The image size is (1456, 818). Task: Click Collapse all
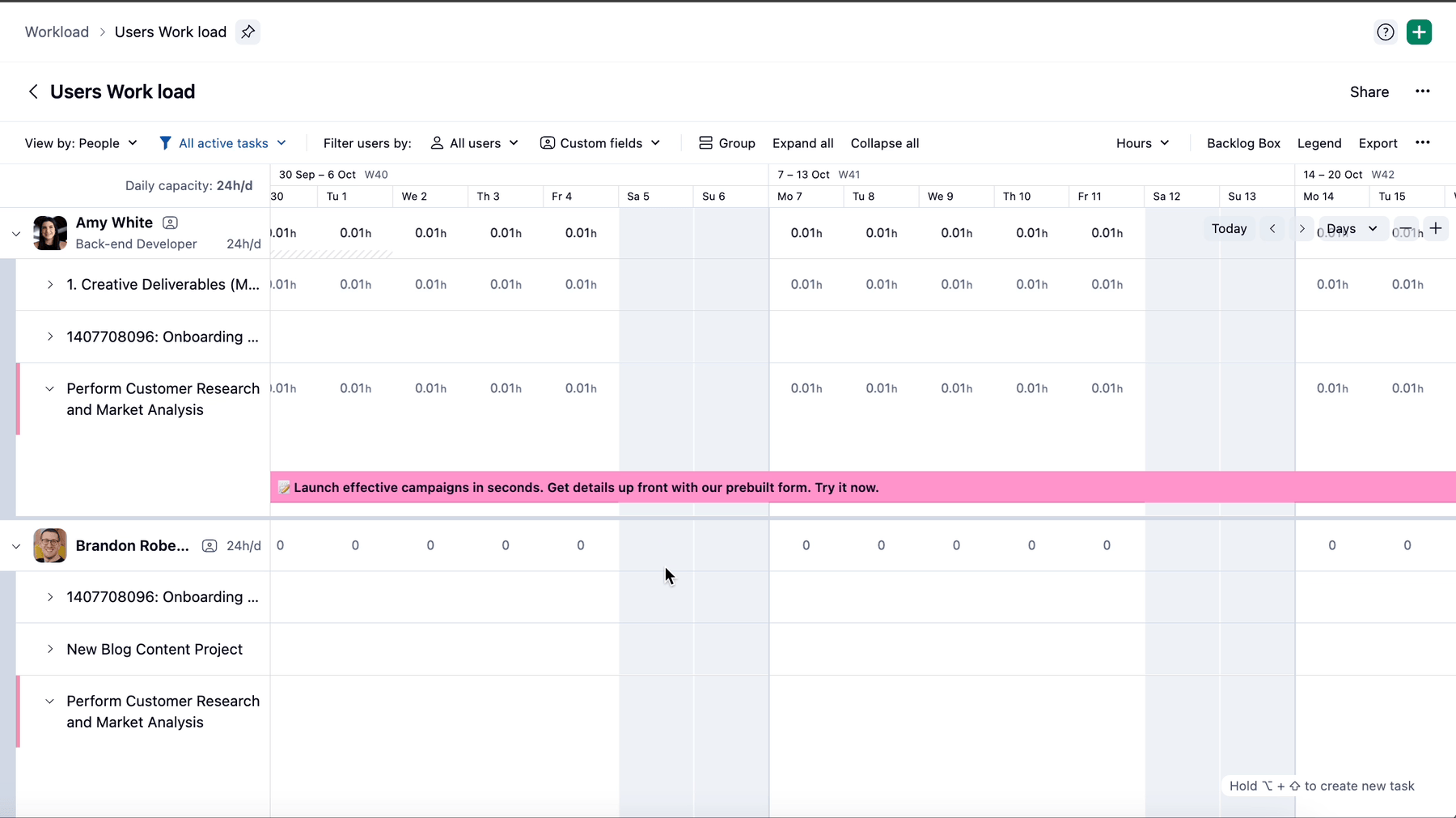click(x=885, y=143)
